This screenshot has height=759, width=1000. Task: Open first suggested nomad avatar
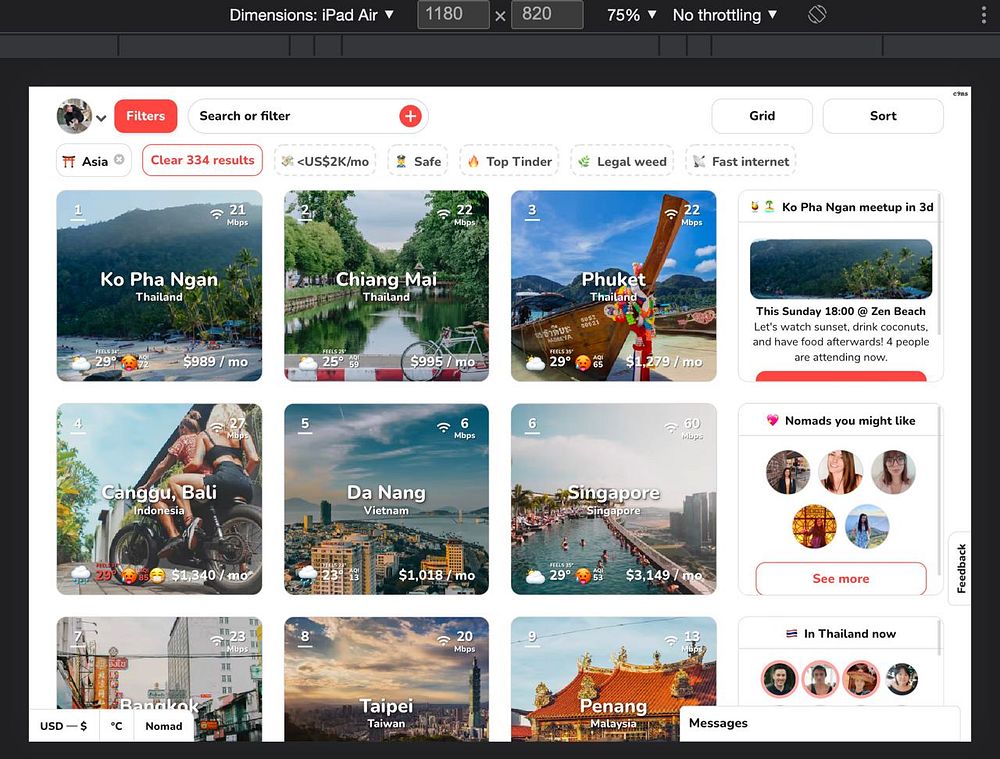point(788,473)
